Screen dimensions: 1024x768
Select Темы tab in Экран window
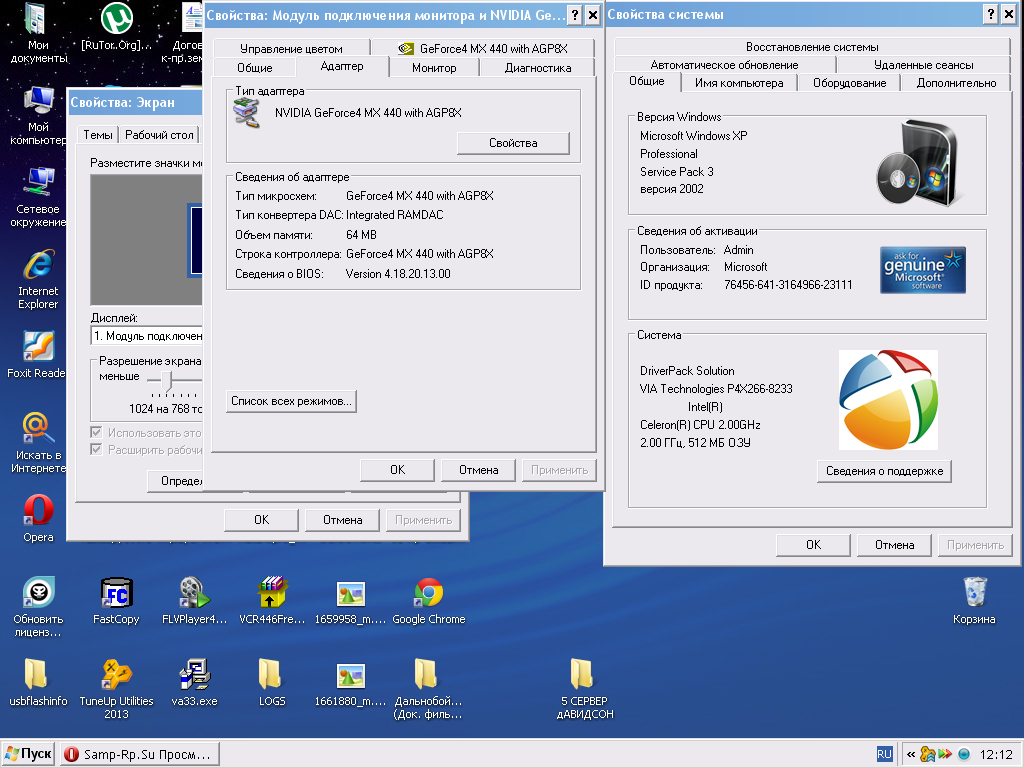98,135
